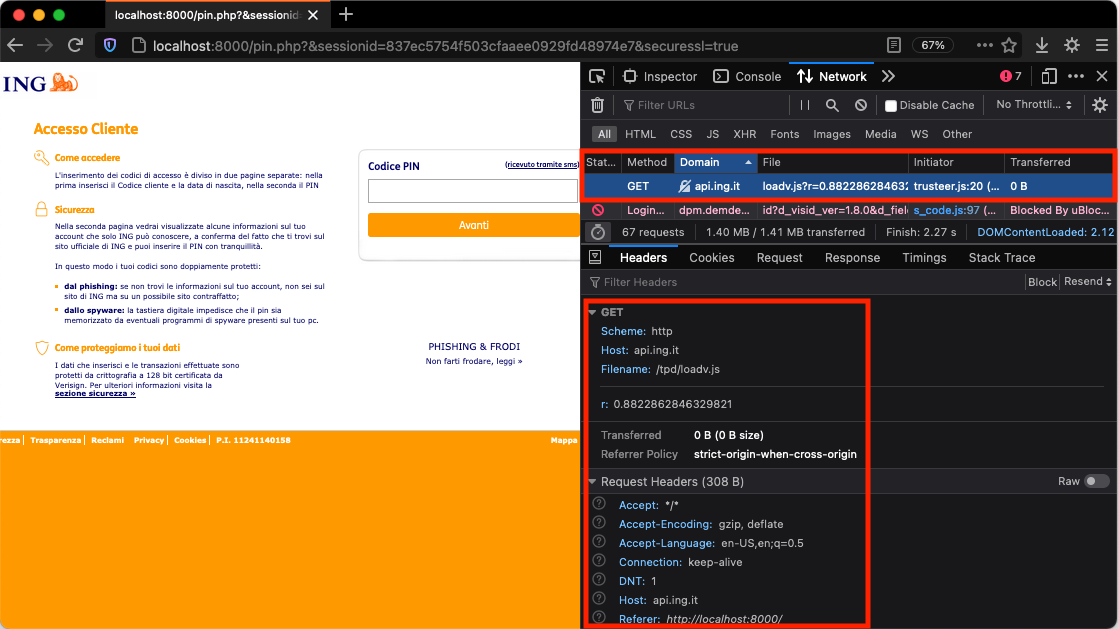This screenshot has height=629, width=1119.
Task: Filter requests by XHR type
Action: [x=744, y=134]
